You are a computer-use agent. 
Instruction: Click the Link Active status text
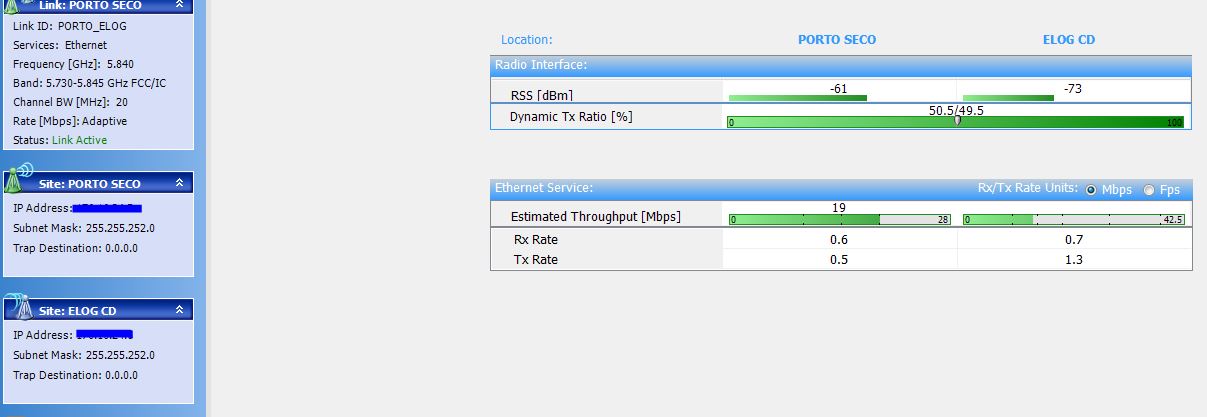[79, 140]
